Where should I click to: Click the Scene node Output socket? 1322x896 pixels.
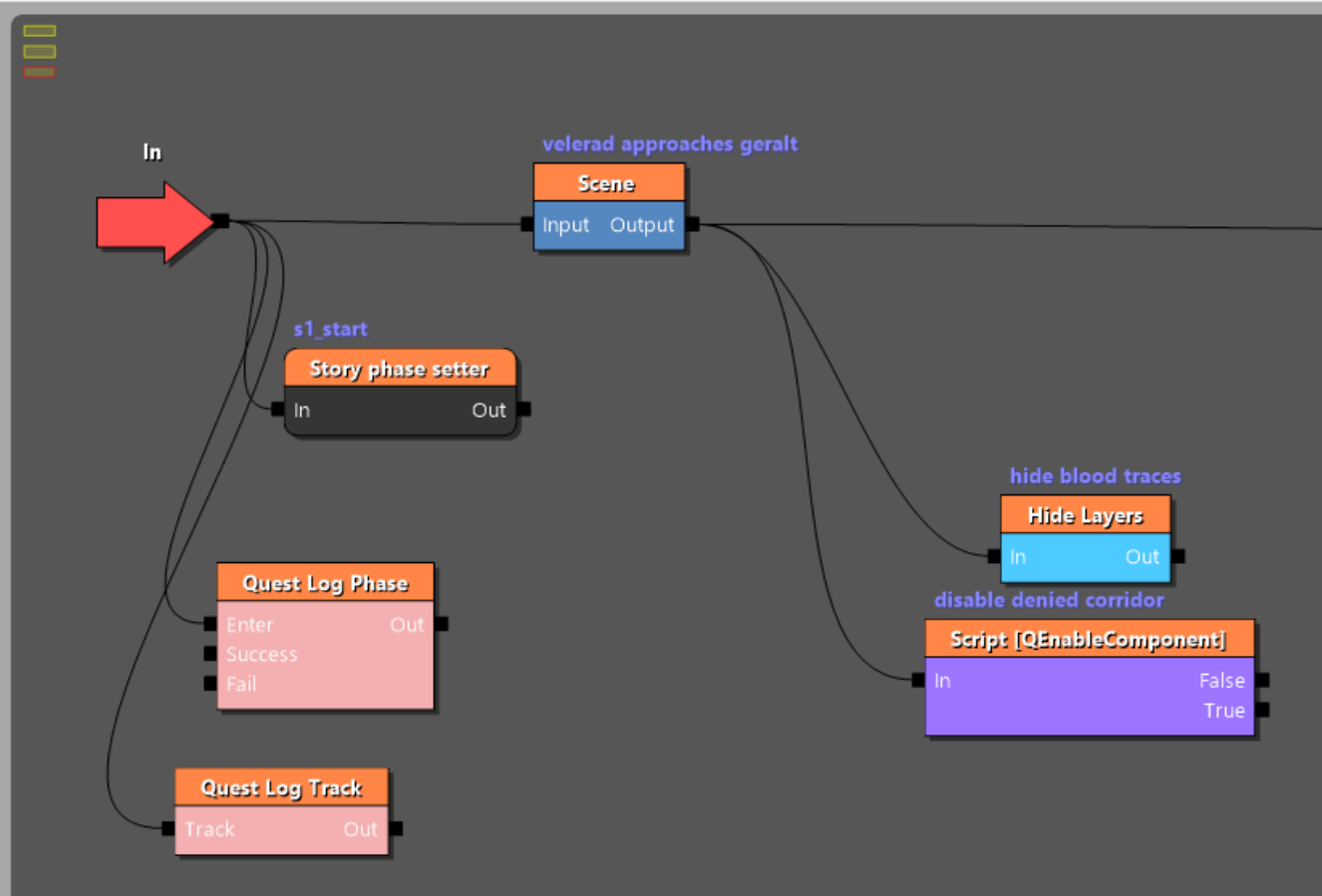693,224
